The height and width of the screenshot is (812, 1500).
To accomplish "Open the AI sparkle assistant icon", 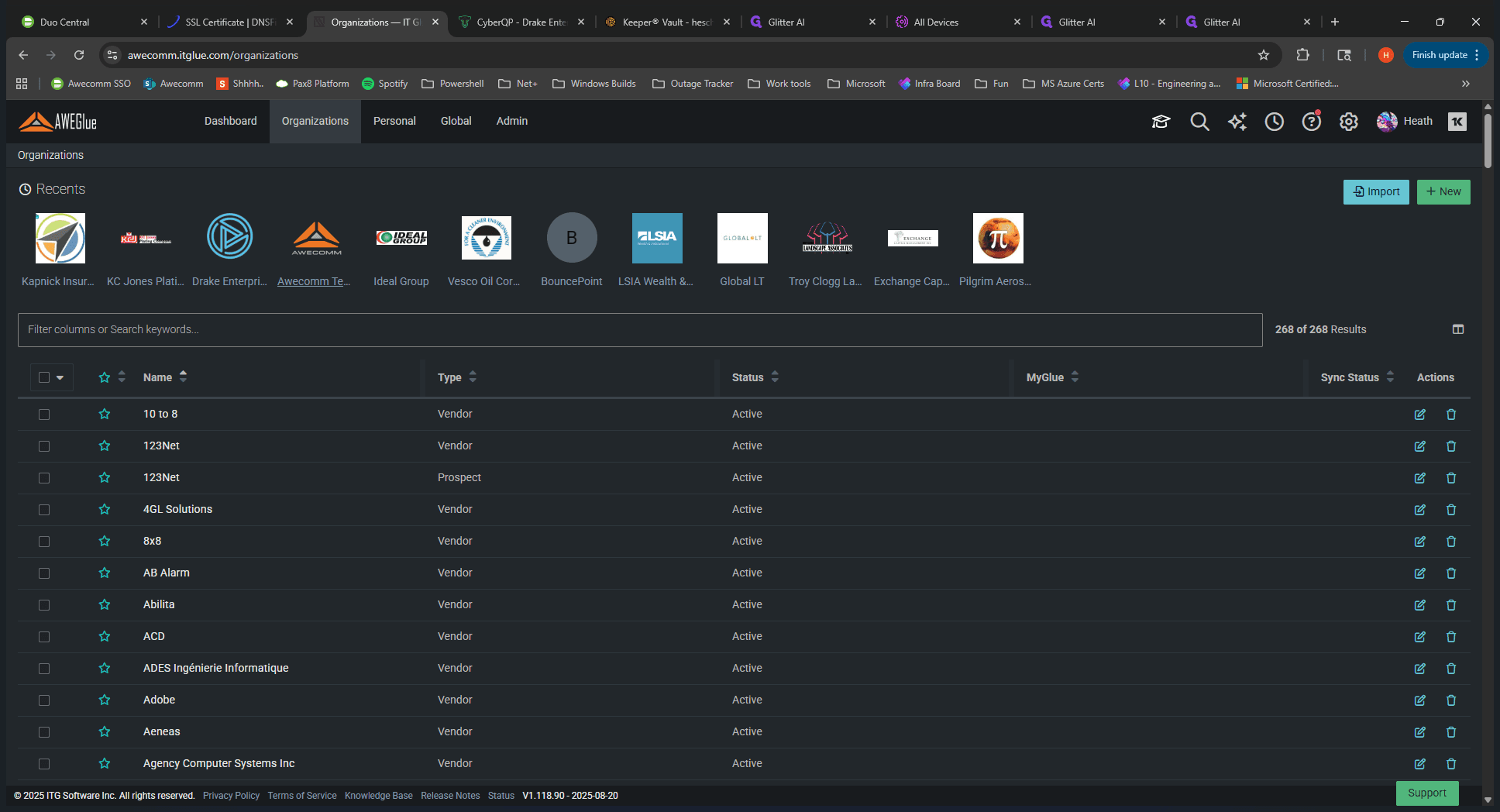I will (1237, 122).
